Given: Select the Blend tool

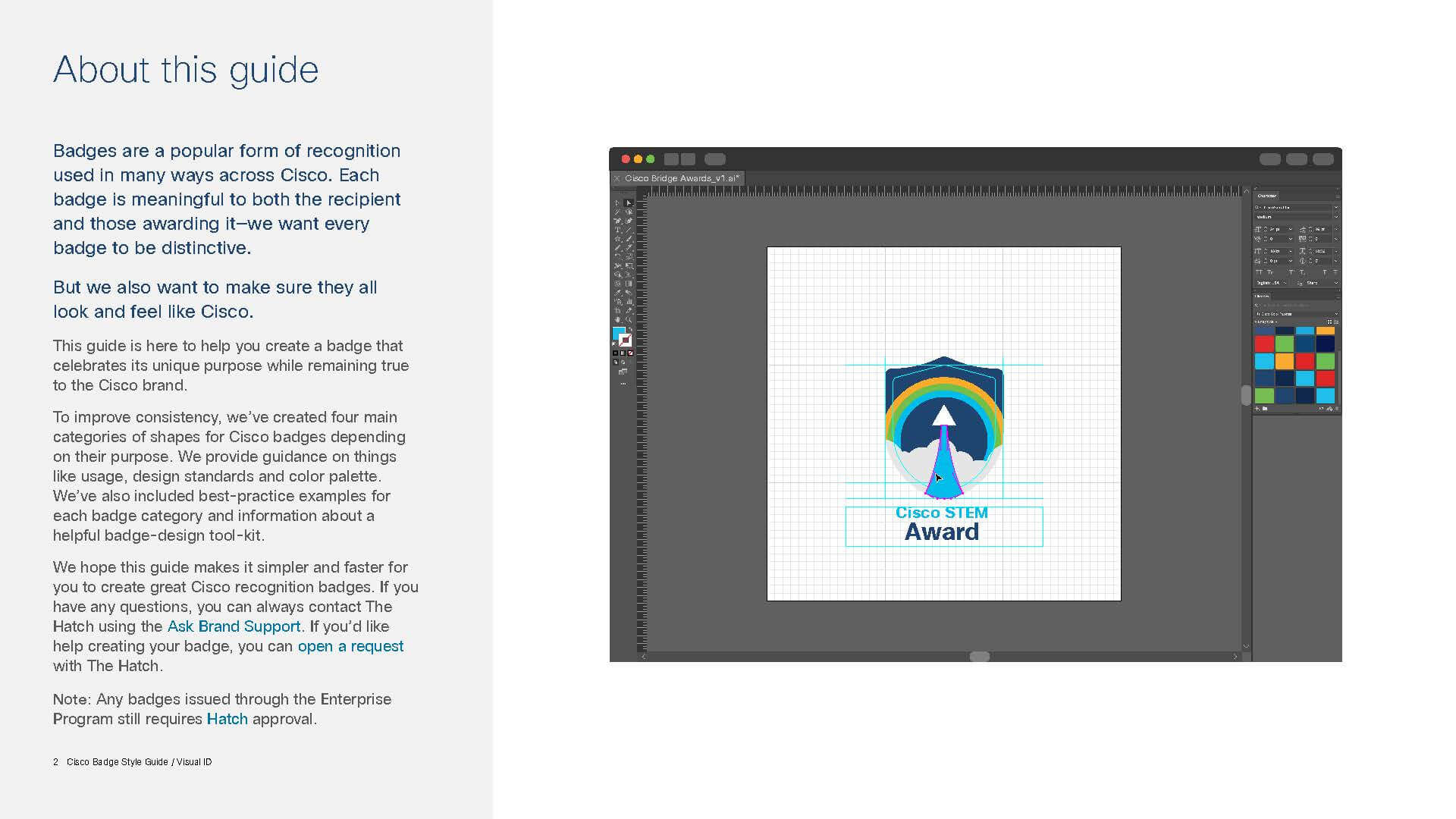Looking at the screenshot, I should [628, 292].
